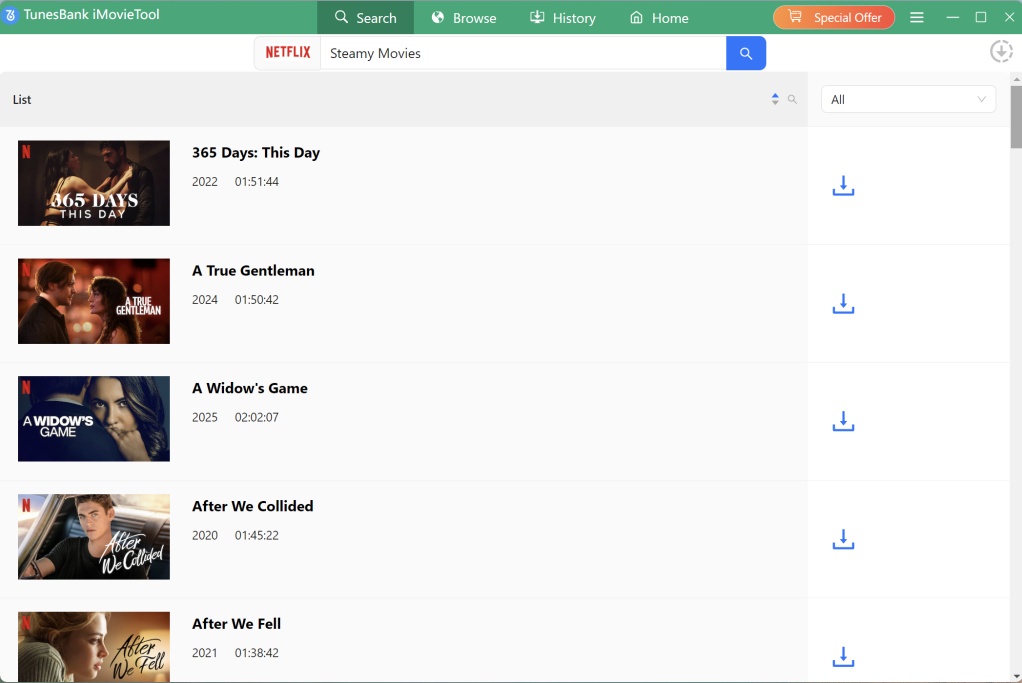Image resolution: width=1022 pixels, height=683 pixels.
Task: Click the search icon in the list header
Action: [791, 99]
